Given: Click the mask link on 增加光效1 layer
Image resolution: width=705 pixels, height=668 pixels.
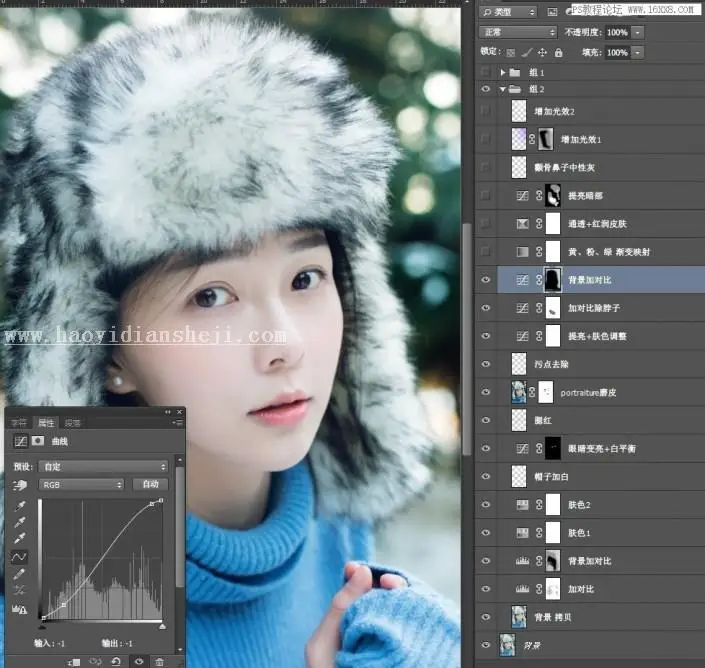Looking at the screenshot, I should (x=532, y=139).
